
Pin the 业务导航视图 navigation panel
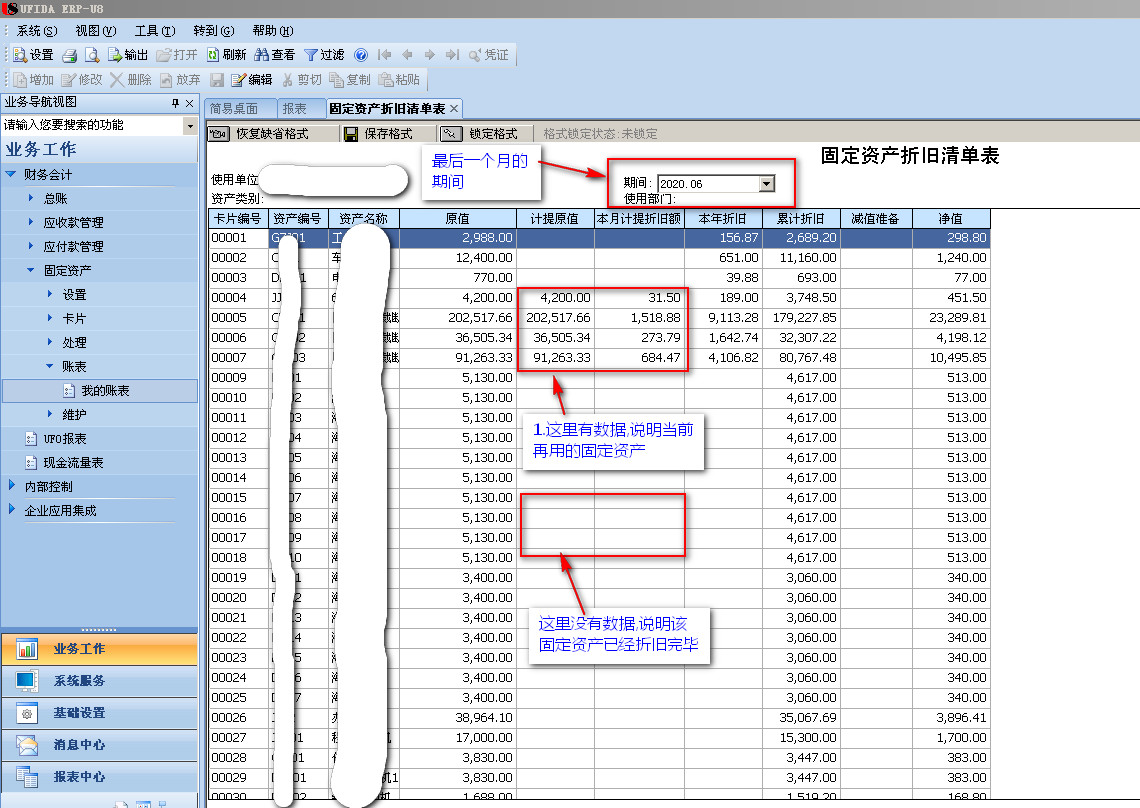click(176, 103)
